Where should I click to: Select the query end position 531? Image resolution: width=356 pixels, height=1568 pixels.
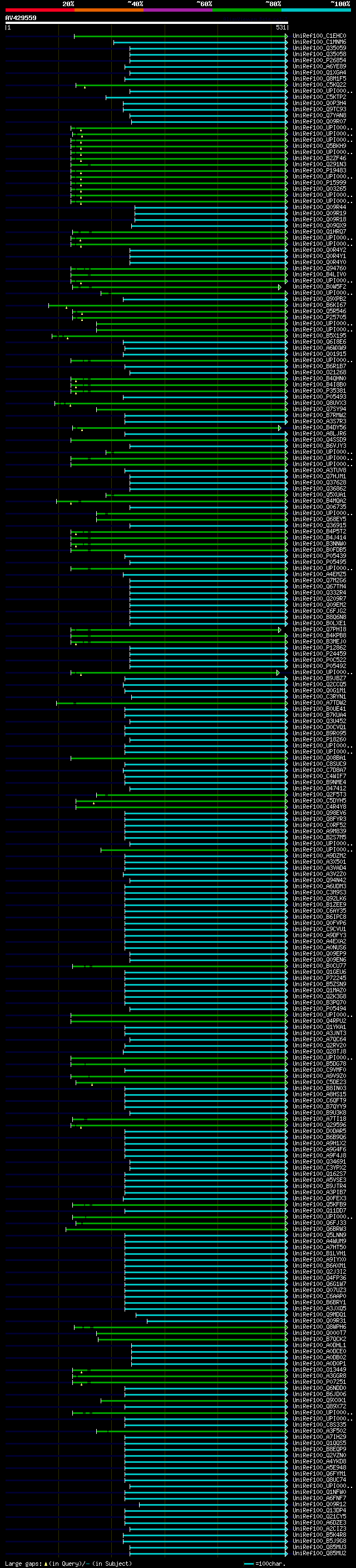pyautogui.click(x=280, y=27)
